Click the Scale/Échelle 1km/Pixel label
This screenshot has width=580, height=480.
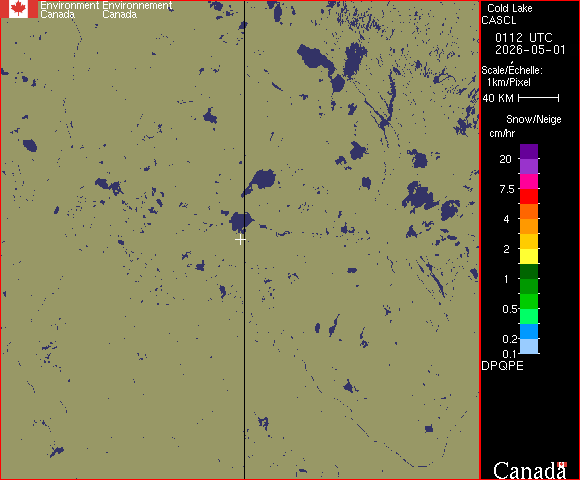click(x=512, y=76)
